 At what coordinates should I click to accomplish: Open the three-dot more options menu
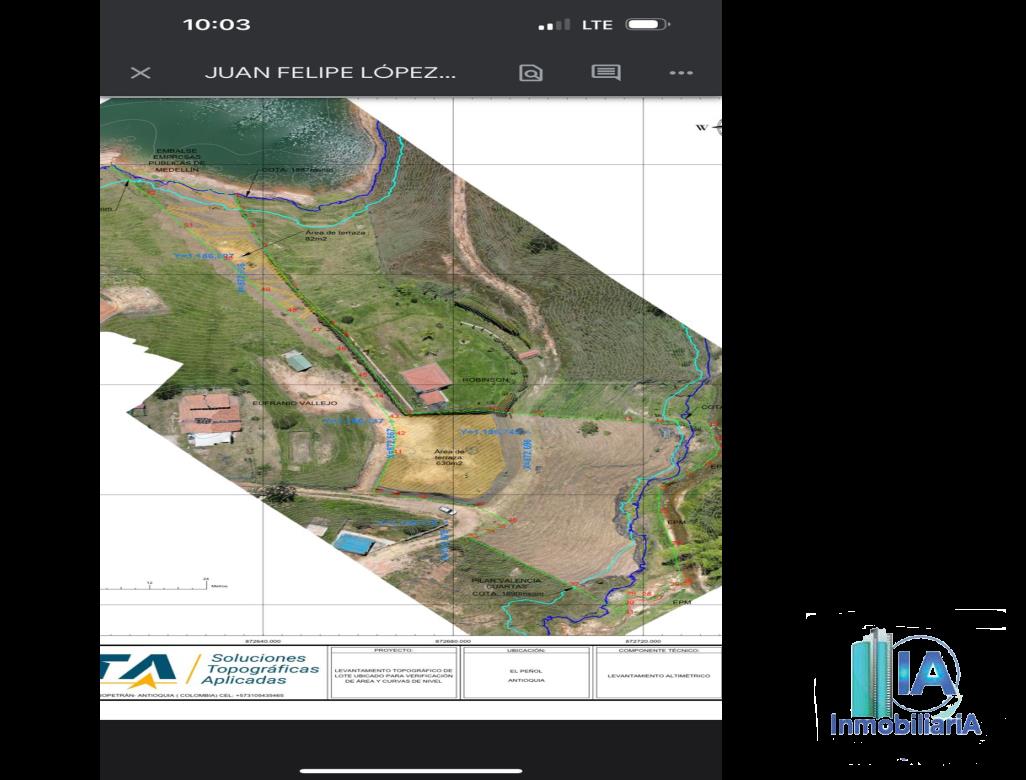pyautogui.click(x=681, y=73)
